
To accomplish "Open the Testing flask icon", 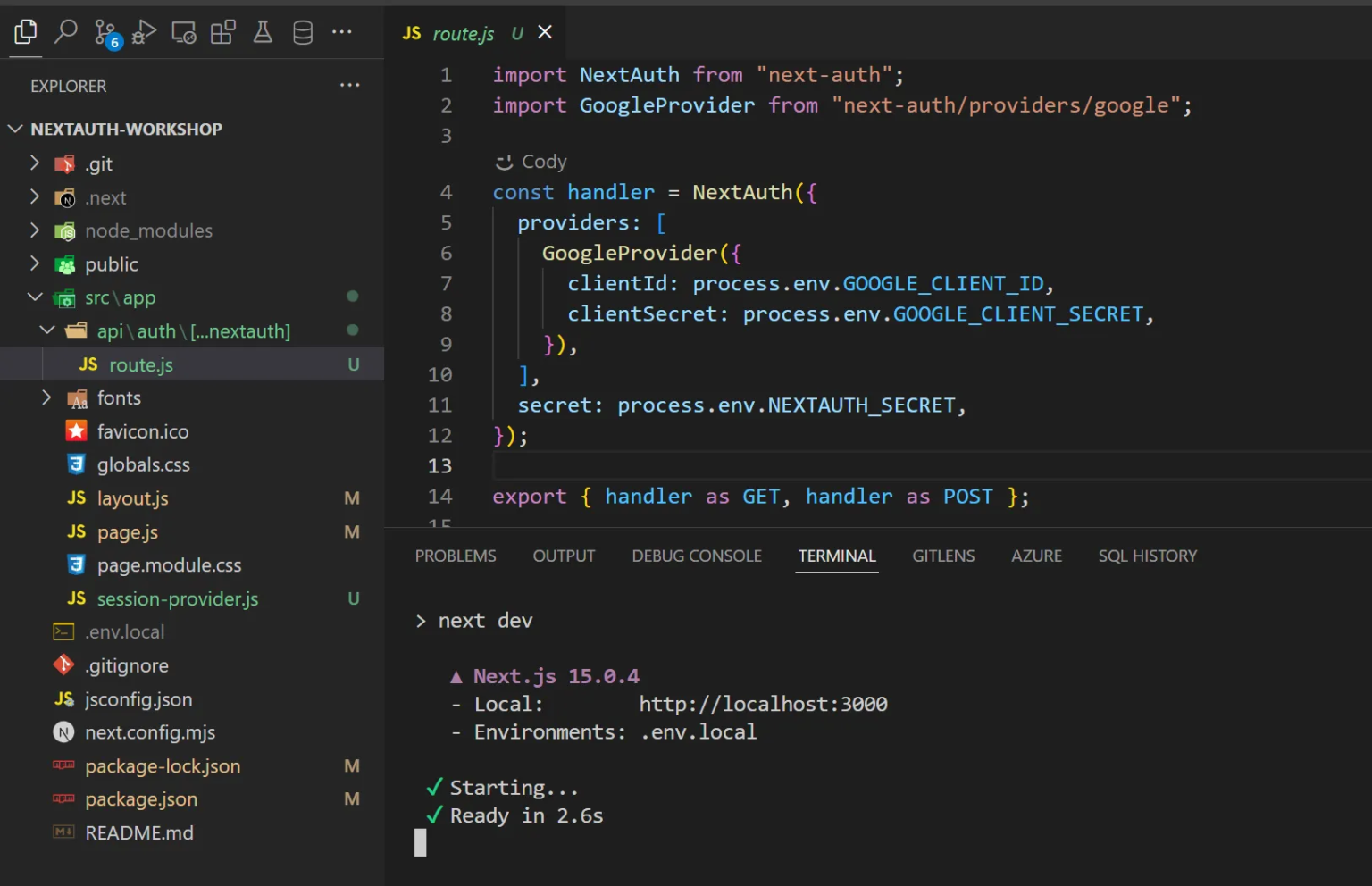I will pyautogui.click(x=262, y=31).
